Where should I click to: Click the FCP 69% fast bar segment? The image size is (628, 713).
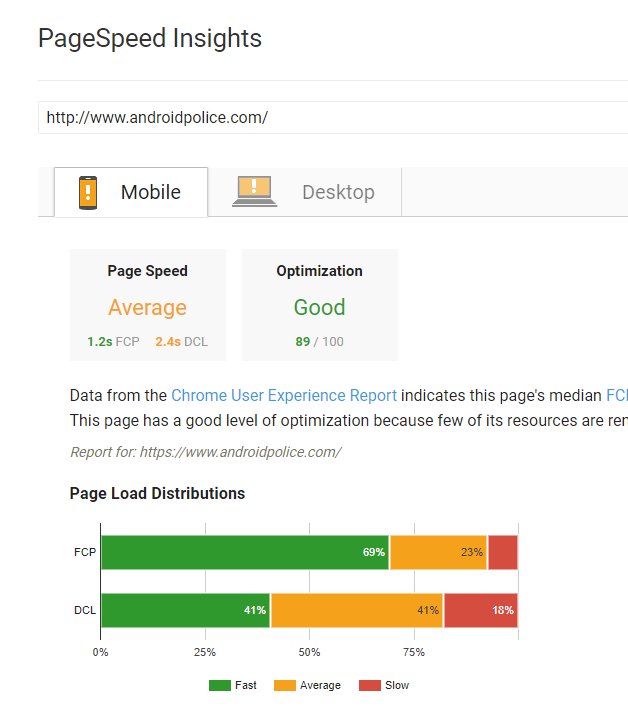(x=244, y=552)
